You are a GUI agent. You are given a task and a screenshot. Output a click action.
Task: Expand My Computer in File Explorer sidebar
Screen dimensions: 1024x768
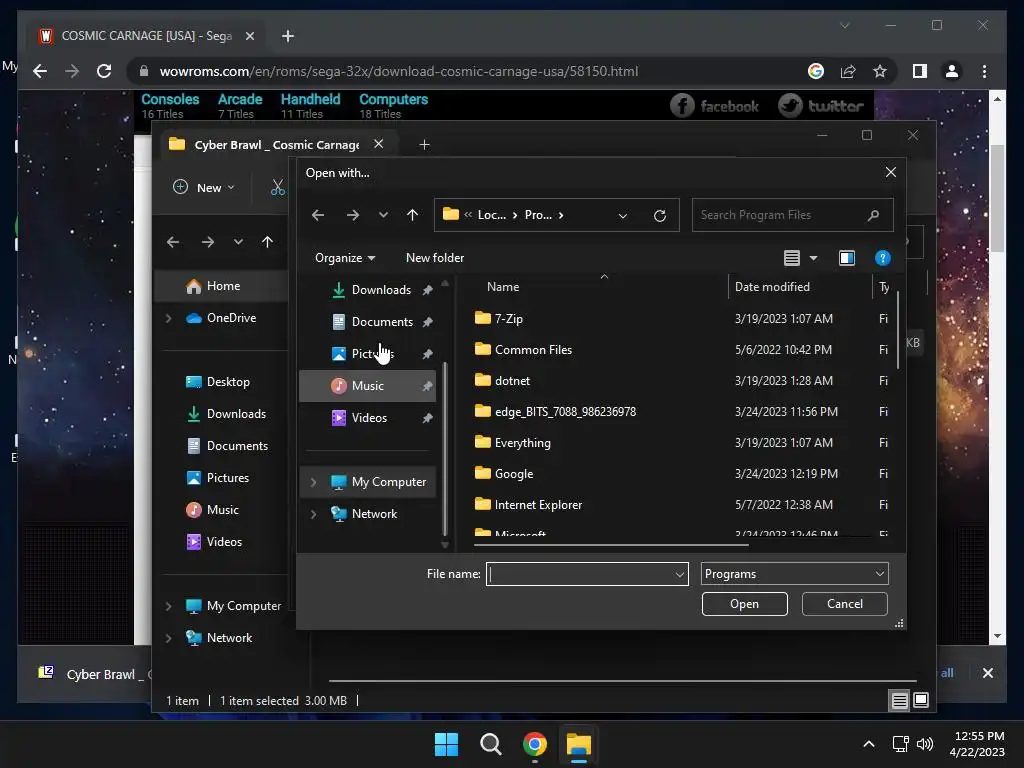tap(168, 606)
